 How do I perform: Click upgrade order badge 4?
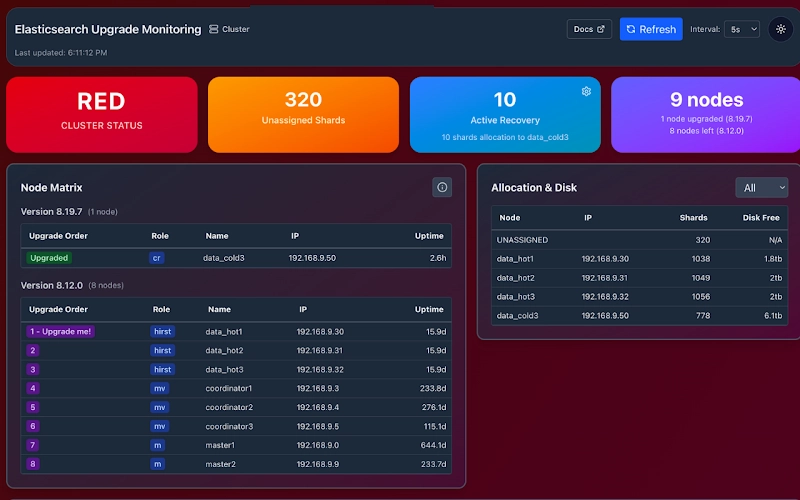(x=33, y=388)
